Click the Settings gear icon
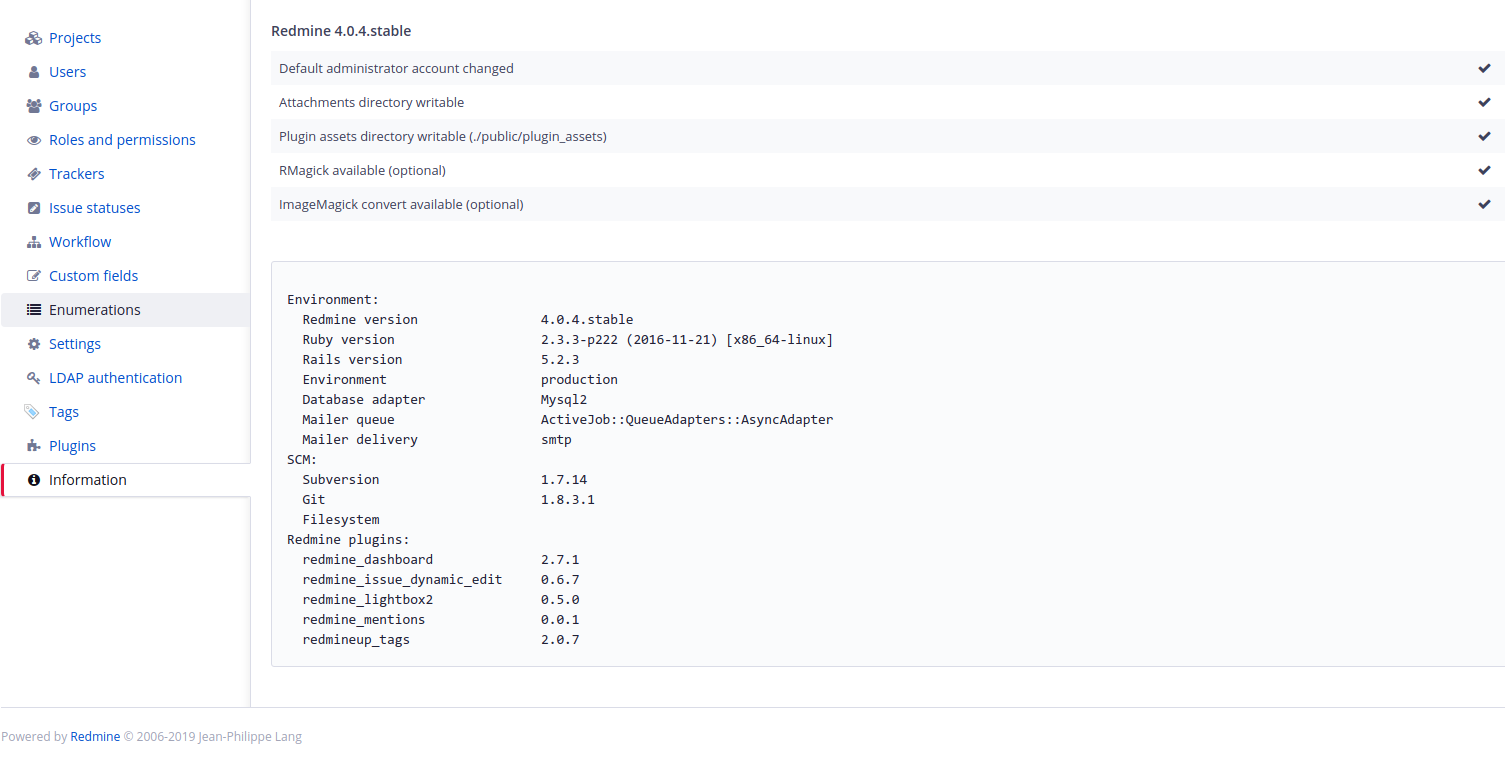 tap(33, 344)
